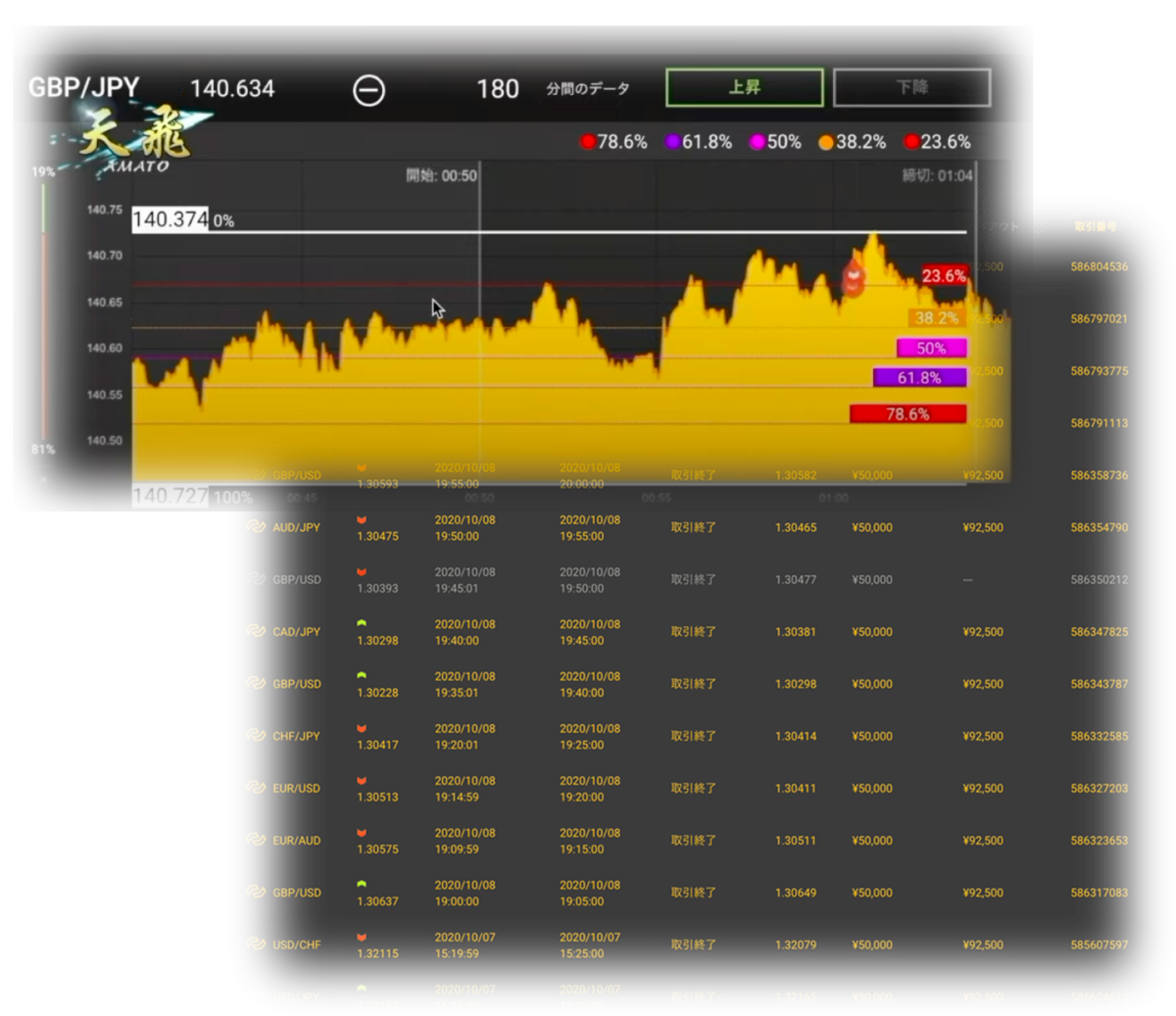Click the pair icon in the CHF/JPY row

(256, 735)
